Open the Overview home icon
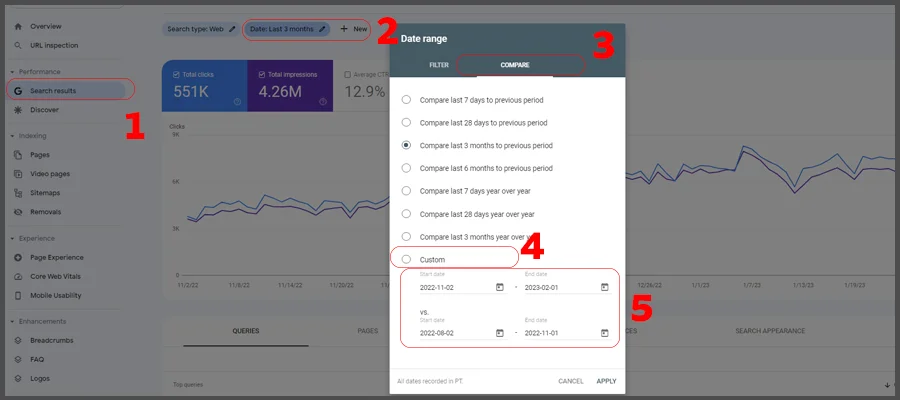 tap(18, 25)
